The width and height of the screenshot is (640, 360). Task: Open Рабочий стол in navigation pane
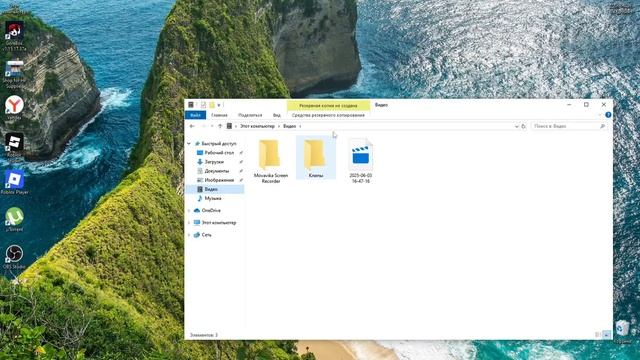tap(219, 153)
